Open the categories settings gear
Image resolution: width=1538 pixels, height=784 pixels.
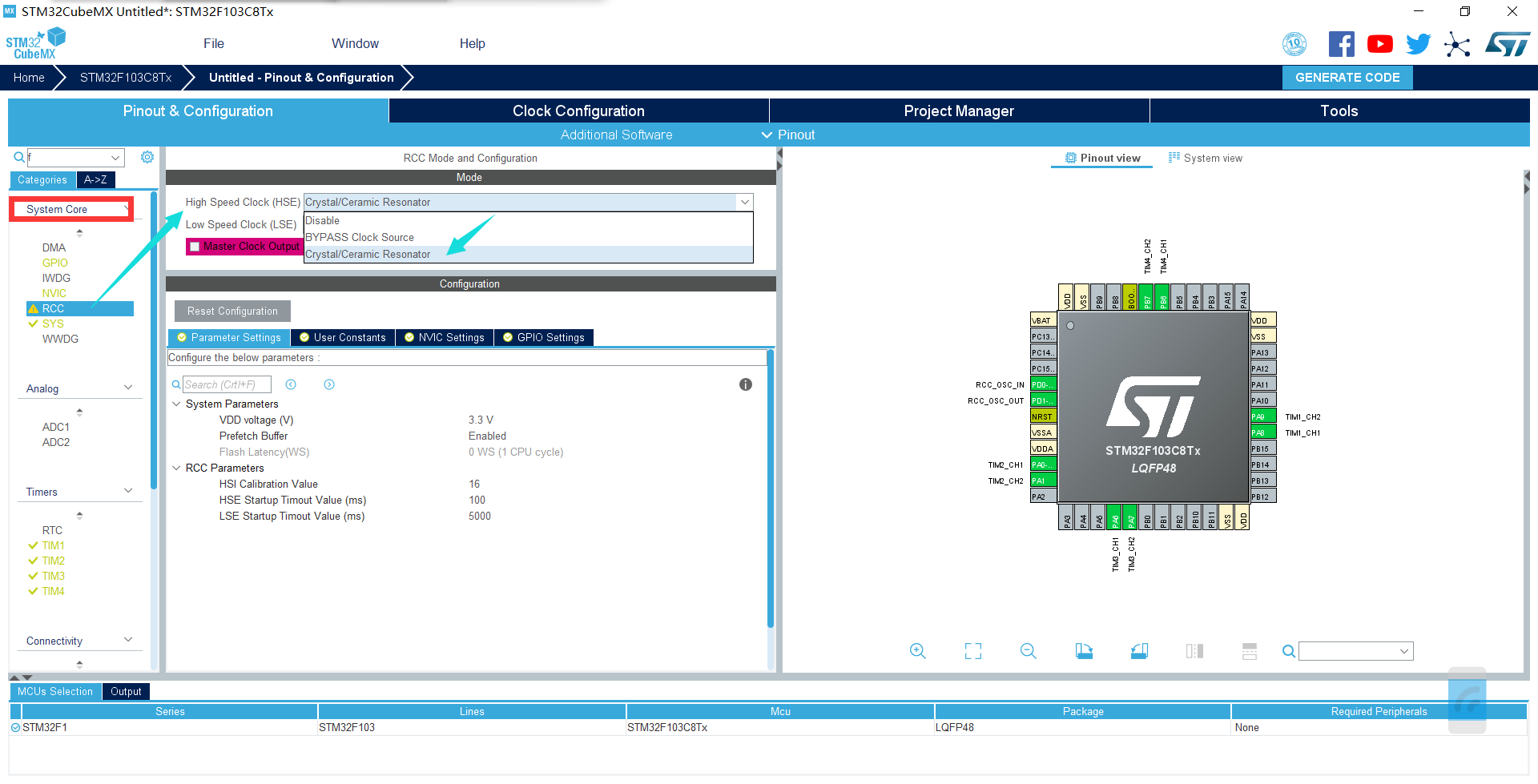[x=147, y=157]
